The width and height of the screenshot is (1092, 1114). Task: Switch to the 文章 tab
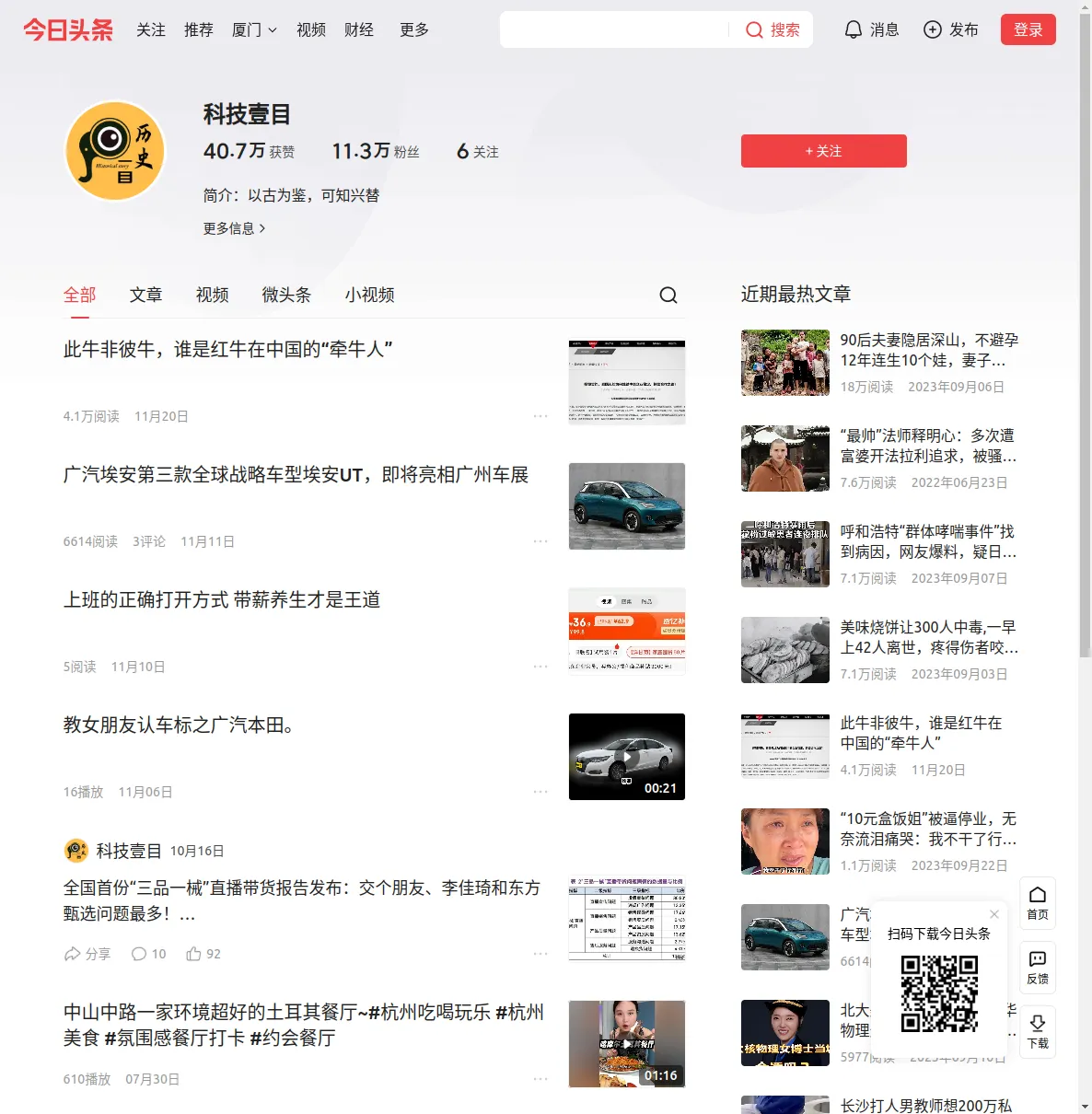(x=146, y=295)
